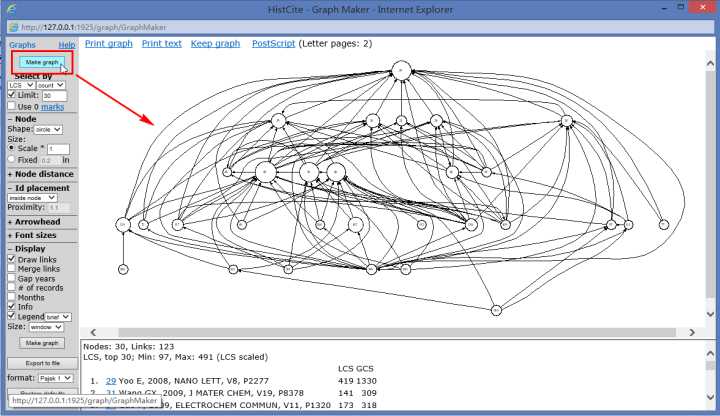Screen dimensions: 720x416
Task: Enable the Gap years checkbox
Action: 12,278
